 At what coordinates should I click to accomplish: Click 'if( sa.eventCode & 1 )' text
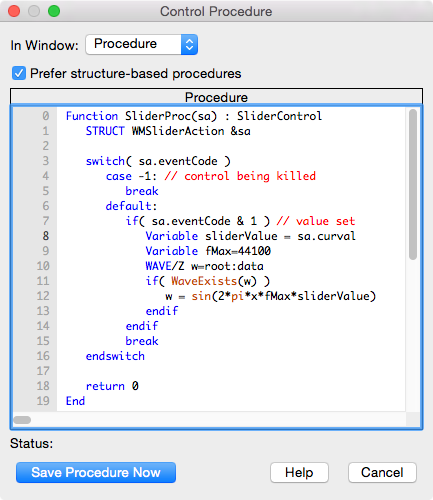[198, 221]
